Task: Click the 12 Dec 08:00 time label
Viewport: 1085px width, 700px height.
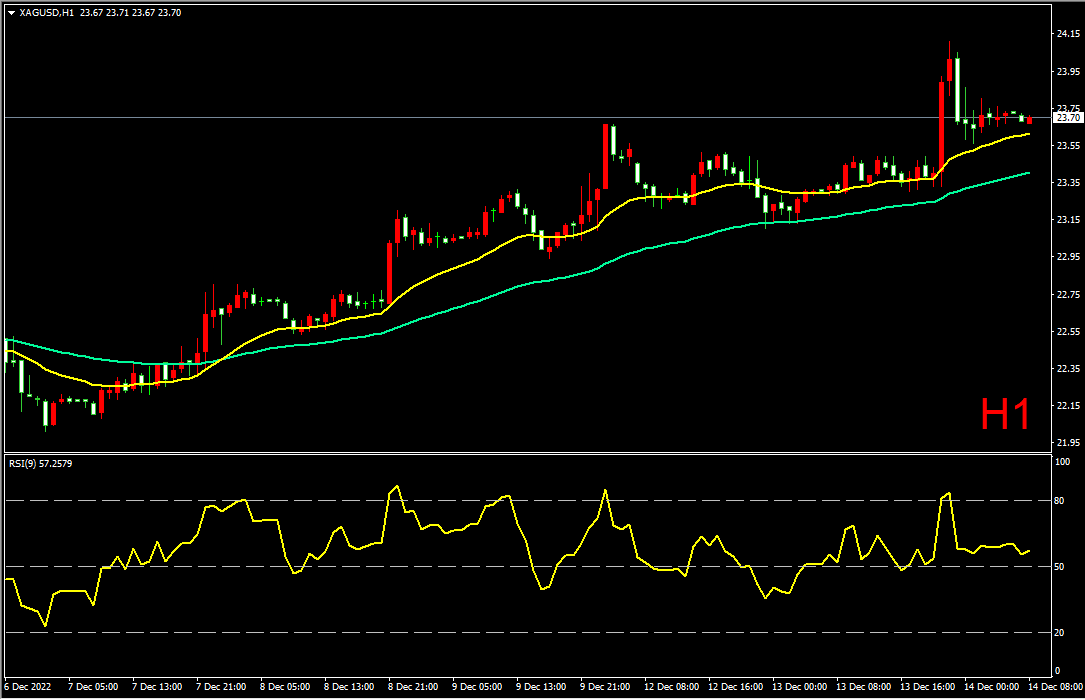Action: [x=671, y=687]
